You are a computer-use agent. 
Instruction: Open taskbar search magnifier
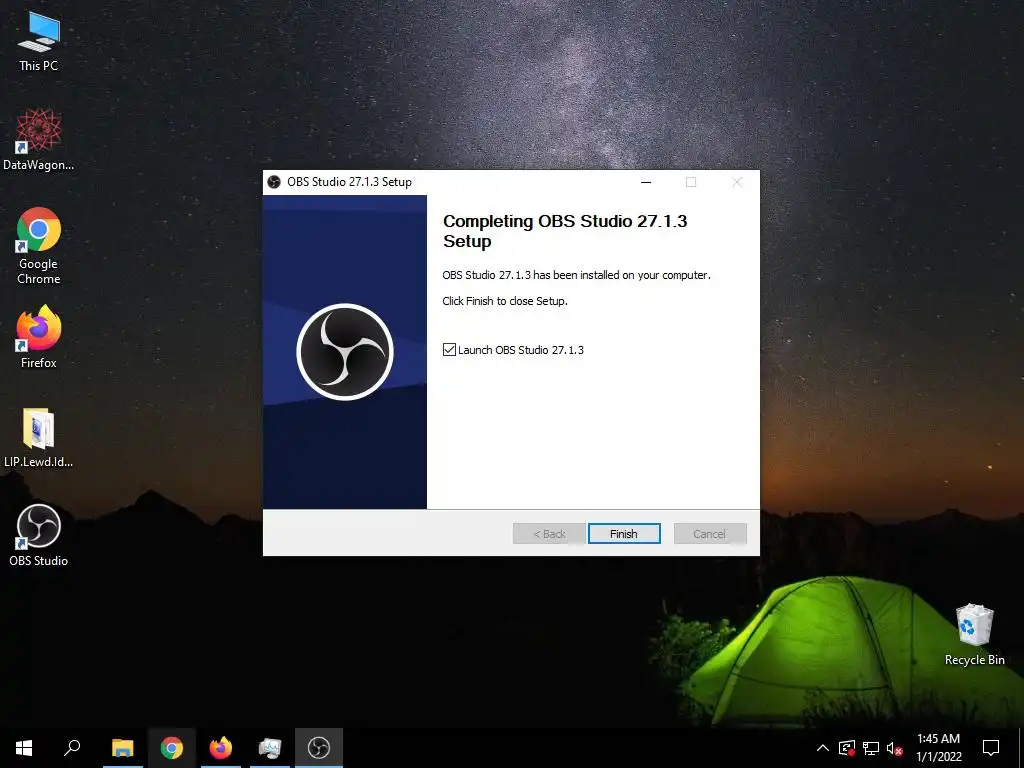click(72, 748)
